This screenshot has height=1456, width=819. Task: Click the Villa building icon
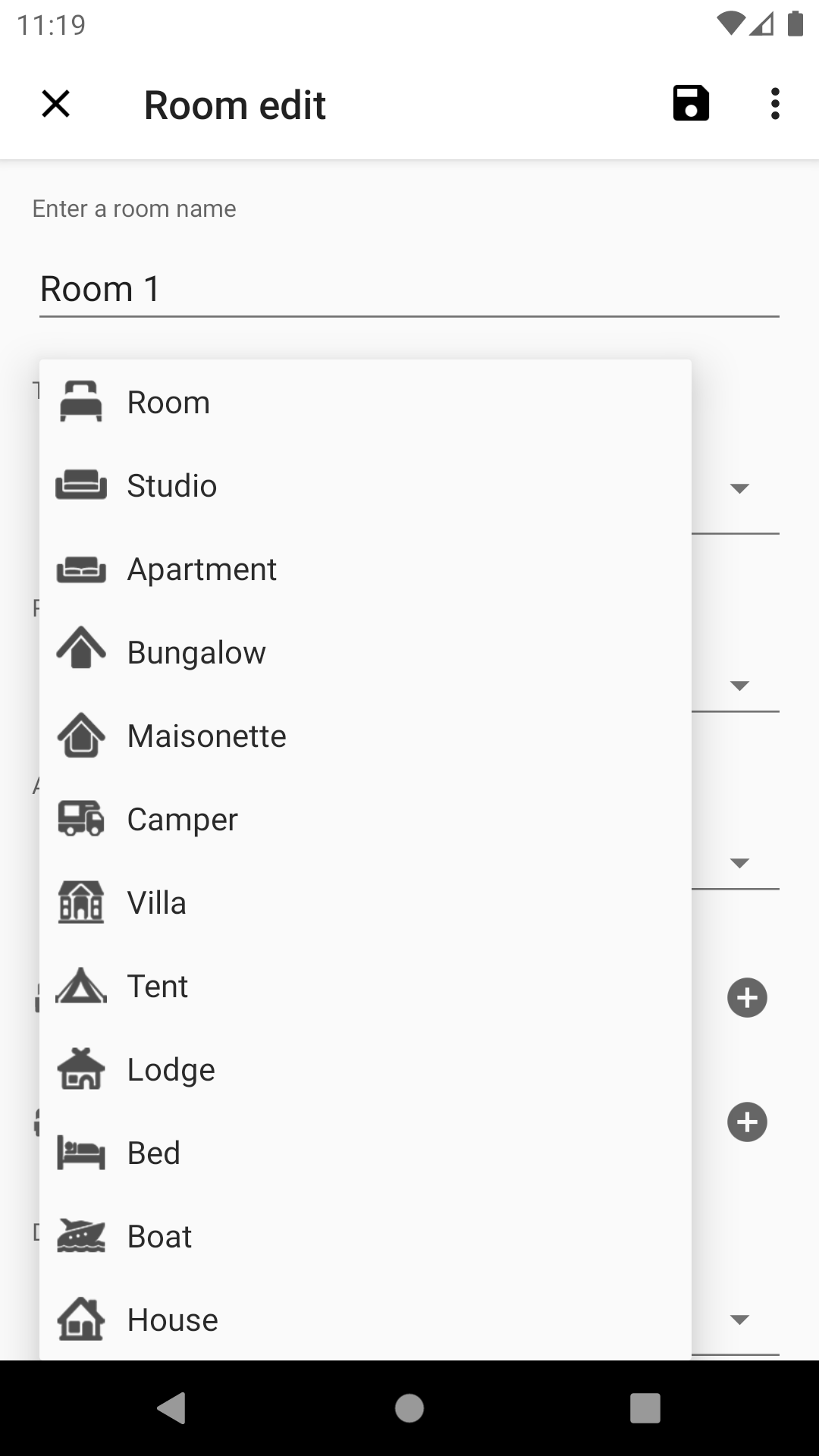(81, 902)
